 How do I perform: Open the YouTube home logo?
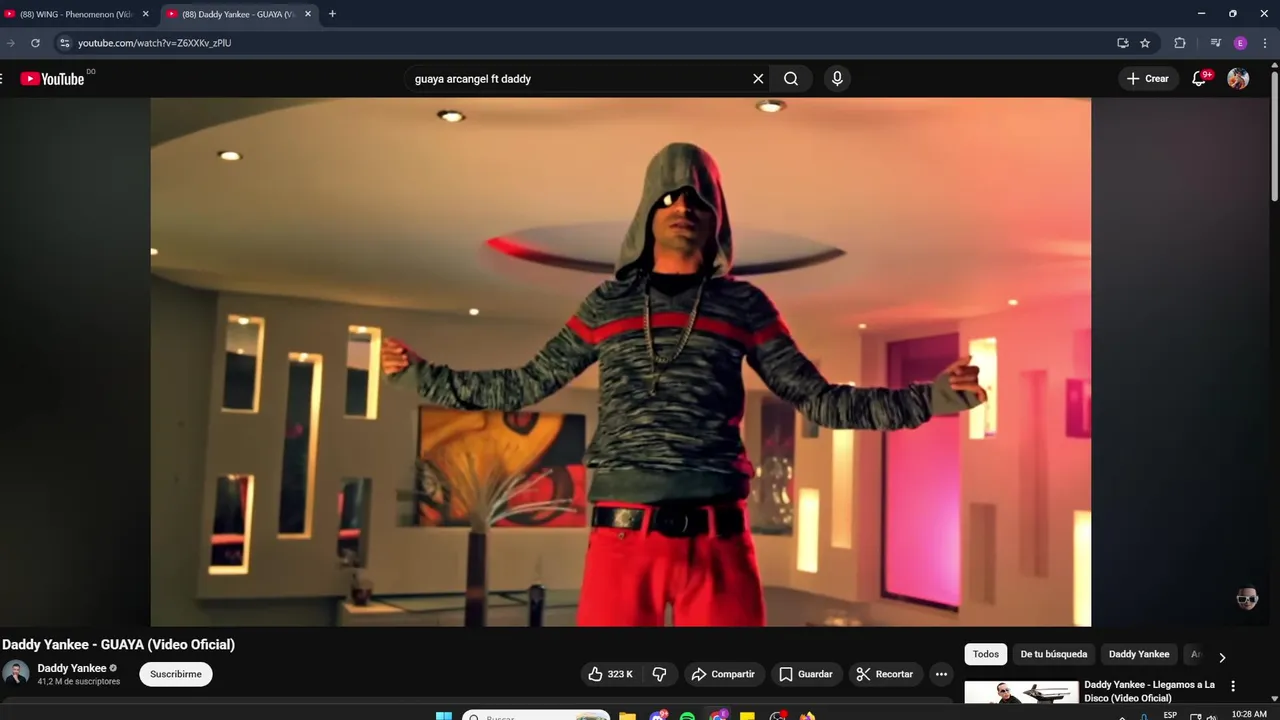click(x=52, y=79)
